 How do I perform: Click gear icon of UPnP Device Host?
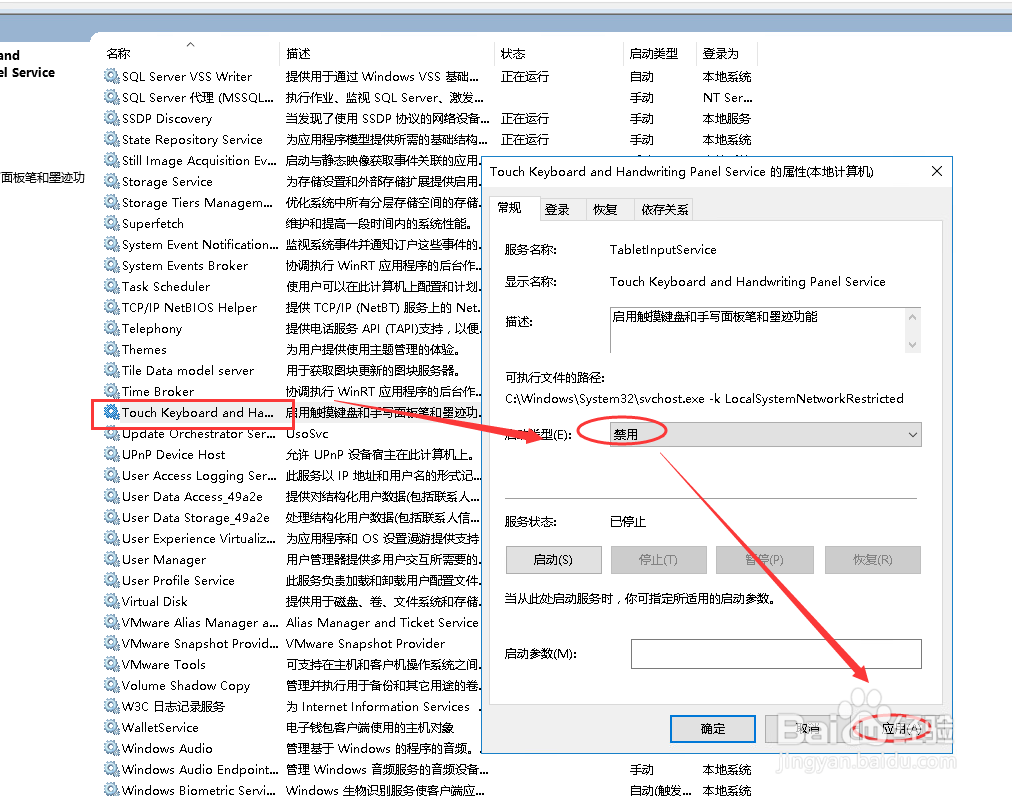(x=112, y=454)
